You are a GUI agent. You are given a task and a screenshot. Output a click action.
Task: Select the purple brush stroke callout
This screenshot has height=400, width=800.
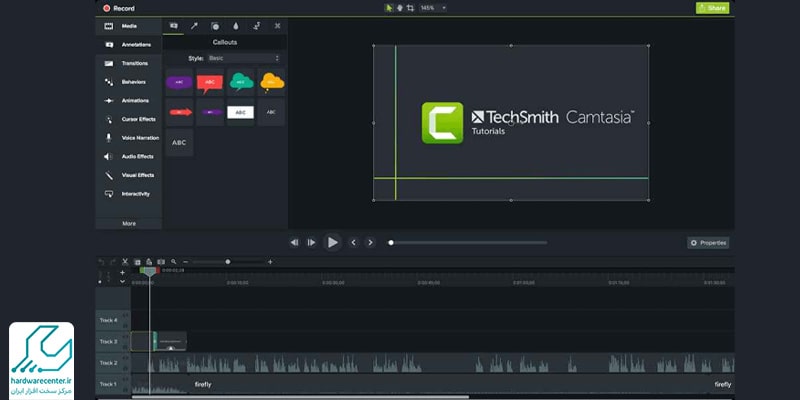coord(210,112)
